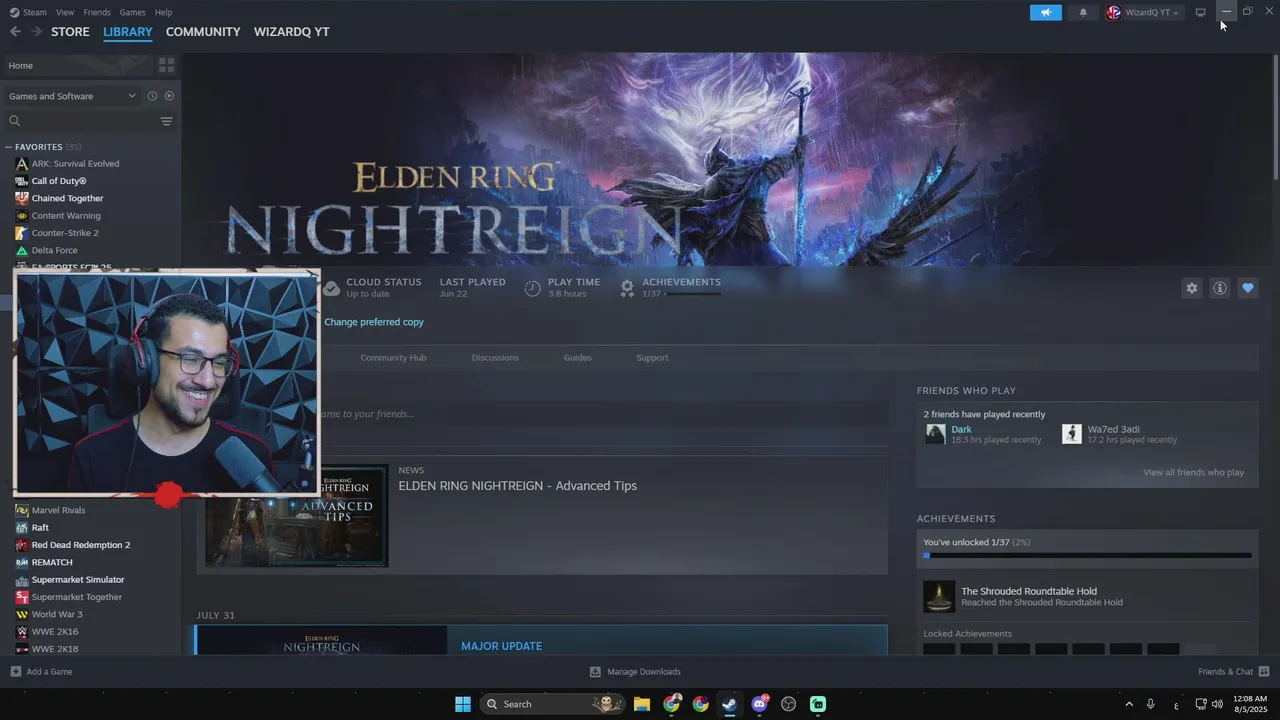Click the Advanced Tips news thumbnail

[297, 515]
